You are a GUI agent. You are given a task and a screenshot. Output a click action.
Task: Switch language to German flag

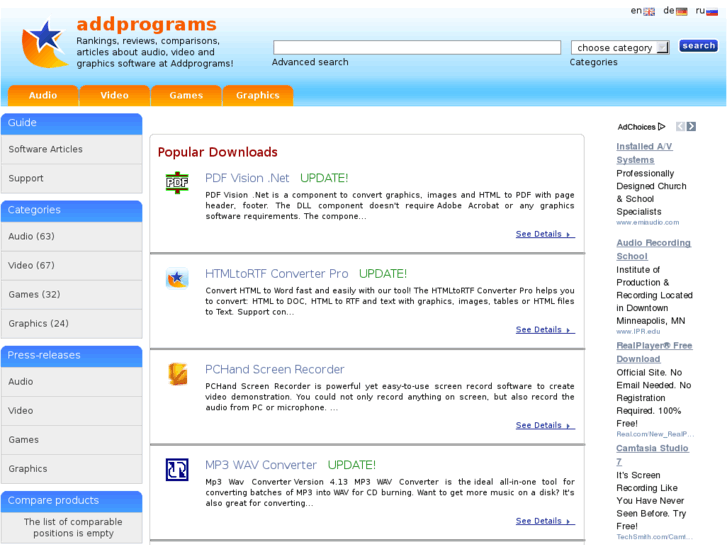pyautogui.click(x=682, y=12)
